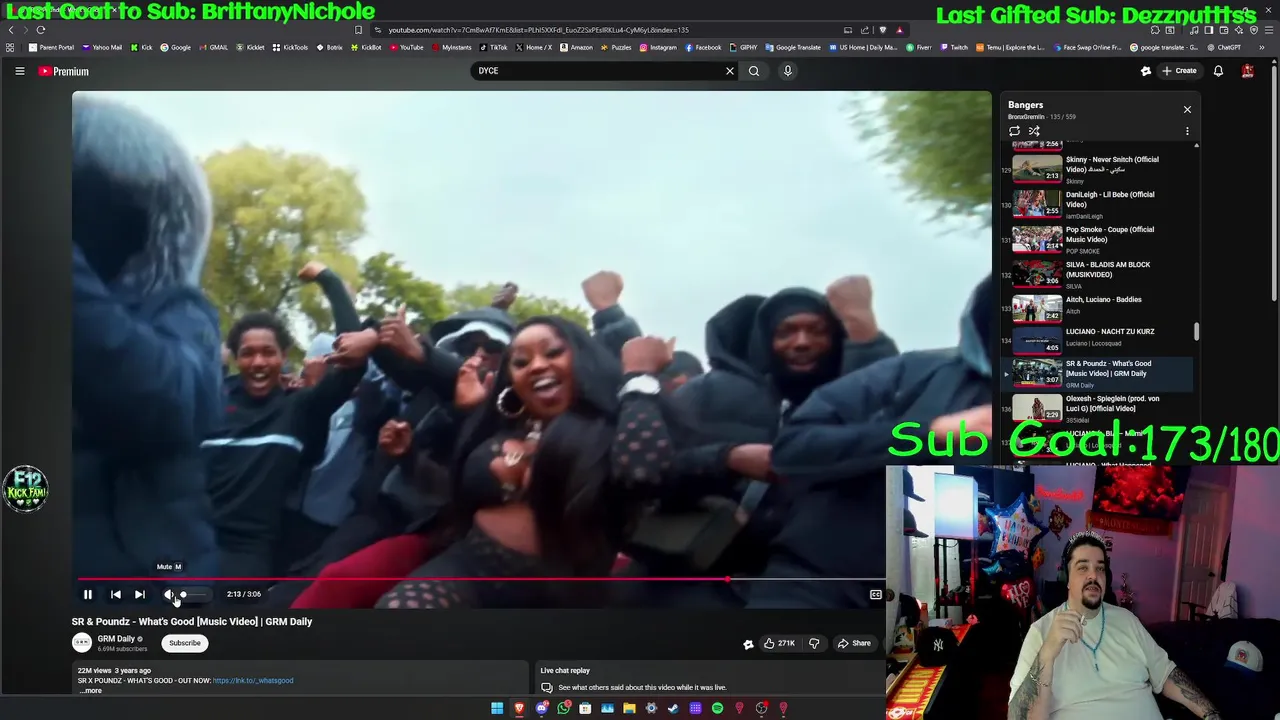Open the Instagram bookmark

(658, 47)
